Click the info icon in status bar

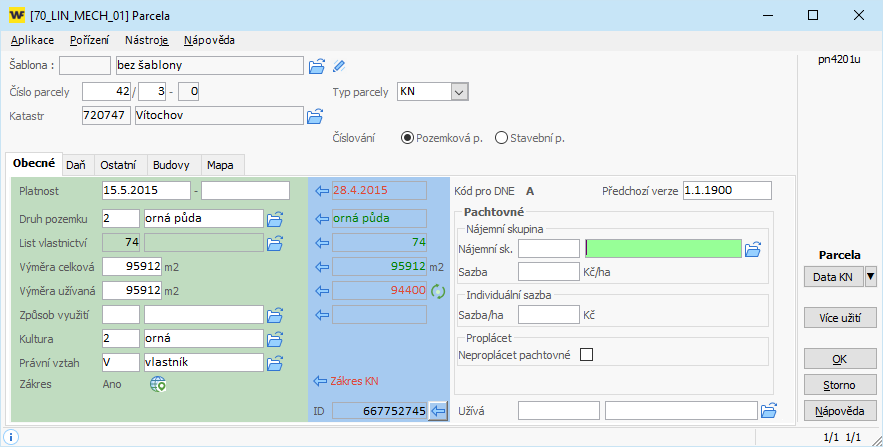coord(11,437)
